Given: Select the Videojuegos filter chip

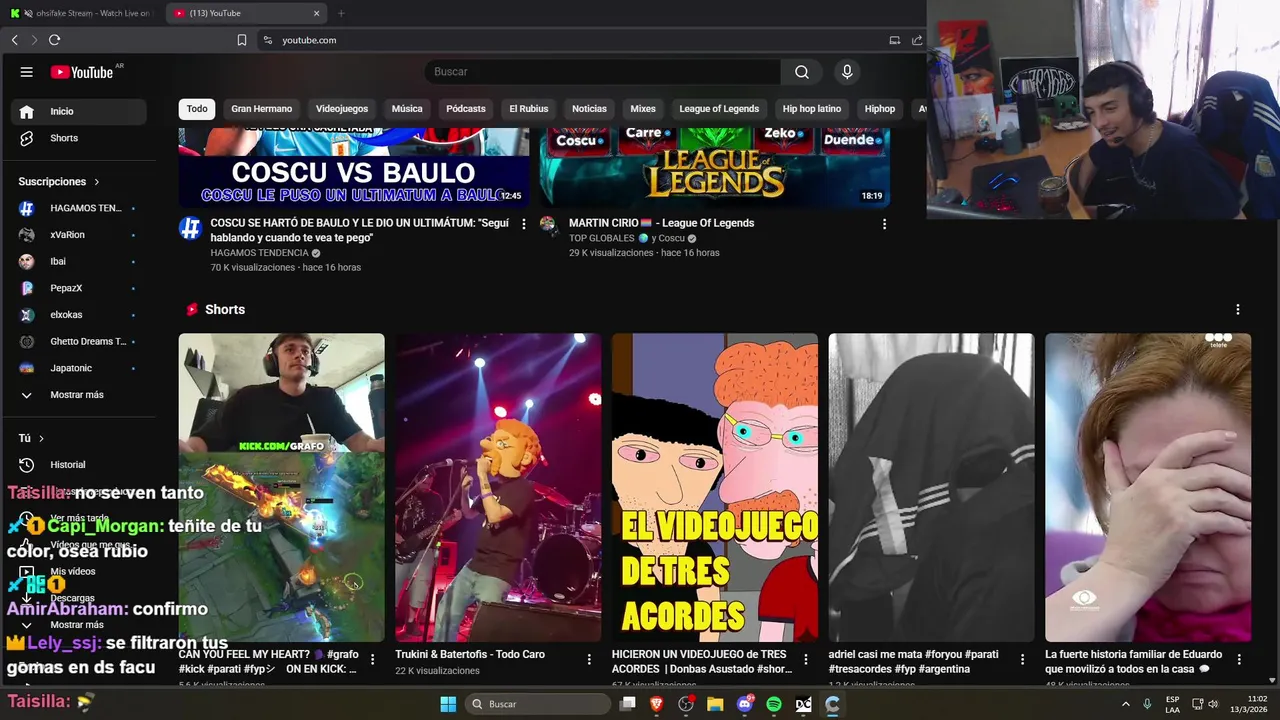Looking at the screenshot, I should pos(342,109).
